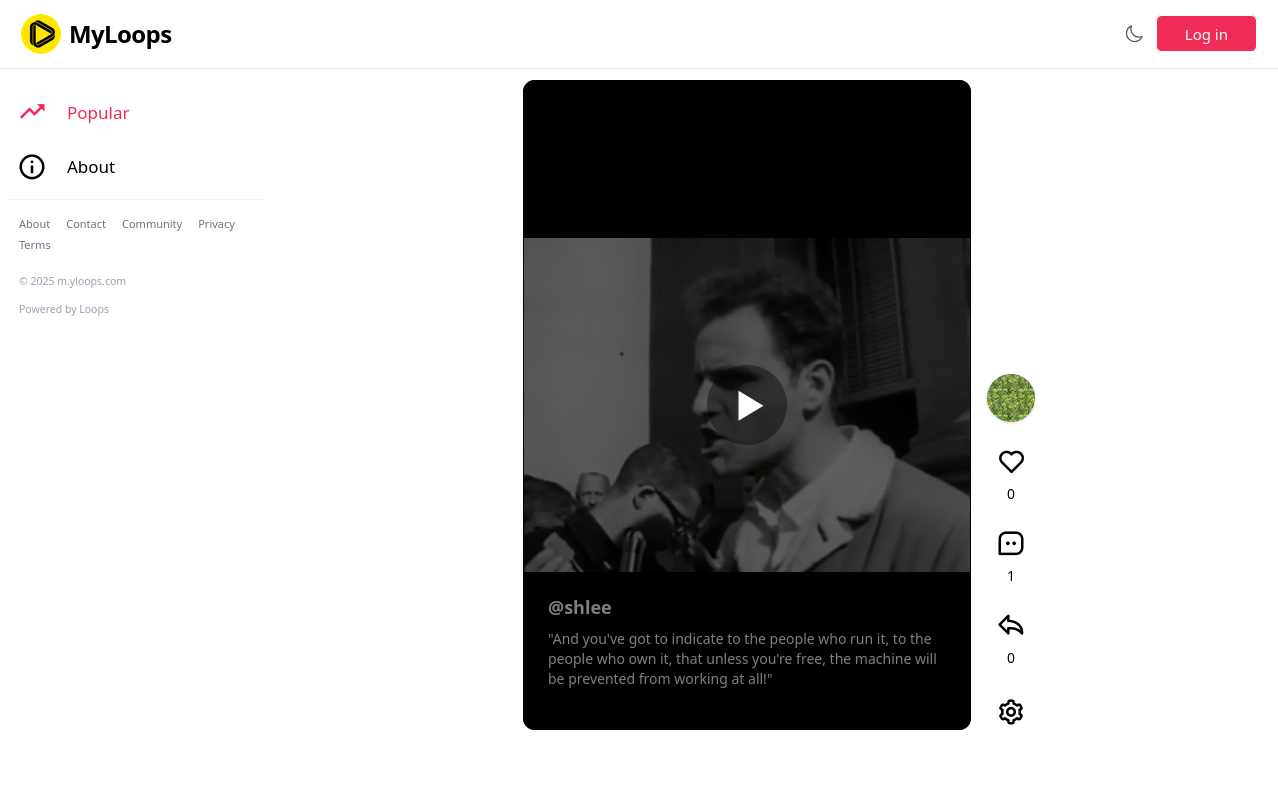Open the About sidebar menu item
The width and height of the screenshot is (1278, 811).
91,167
